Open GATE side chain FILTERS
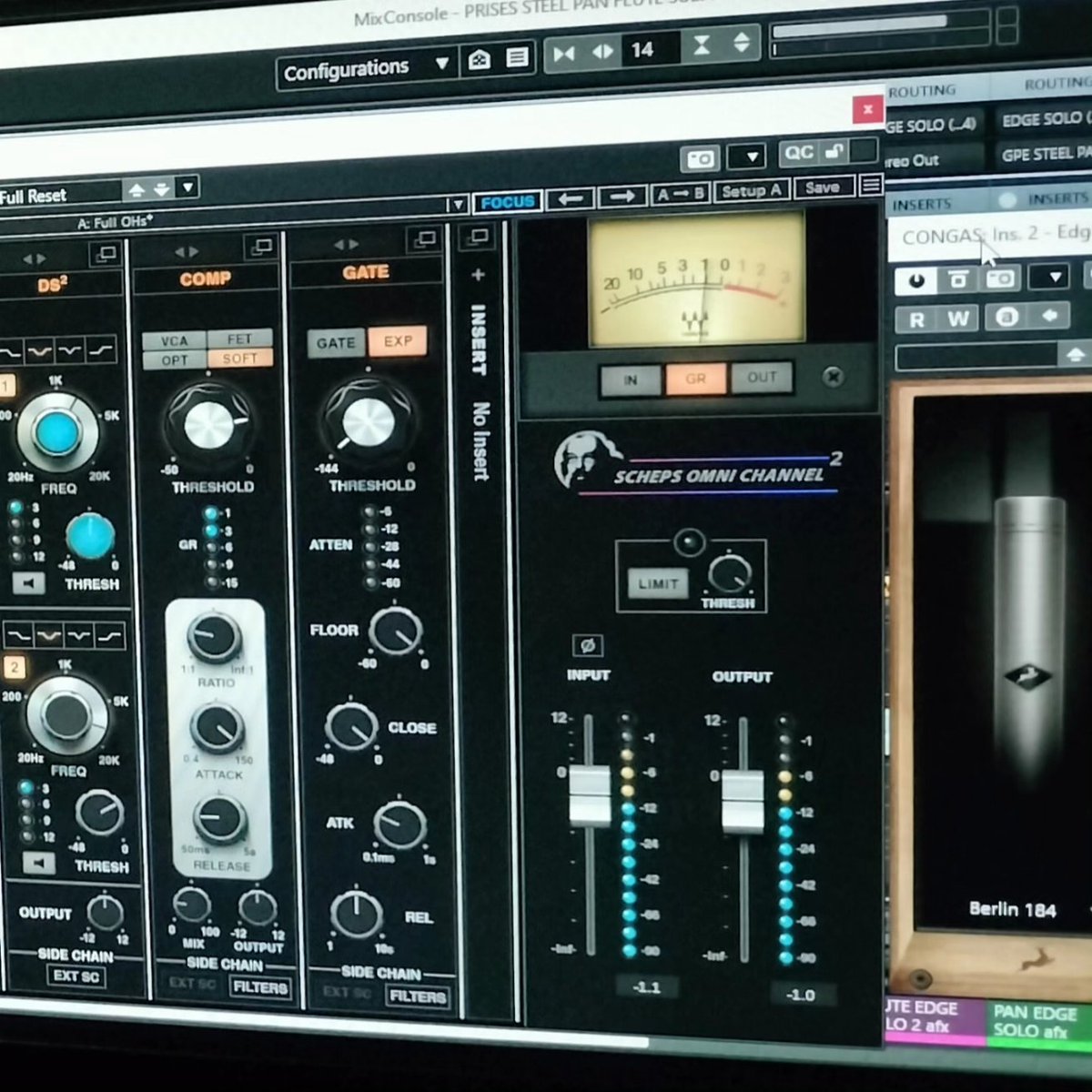1092x1092 pixels. tap(418, 996)
